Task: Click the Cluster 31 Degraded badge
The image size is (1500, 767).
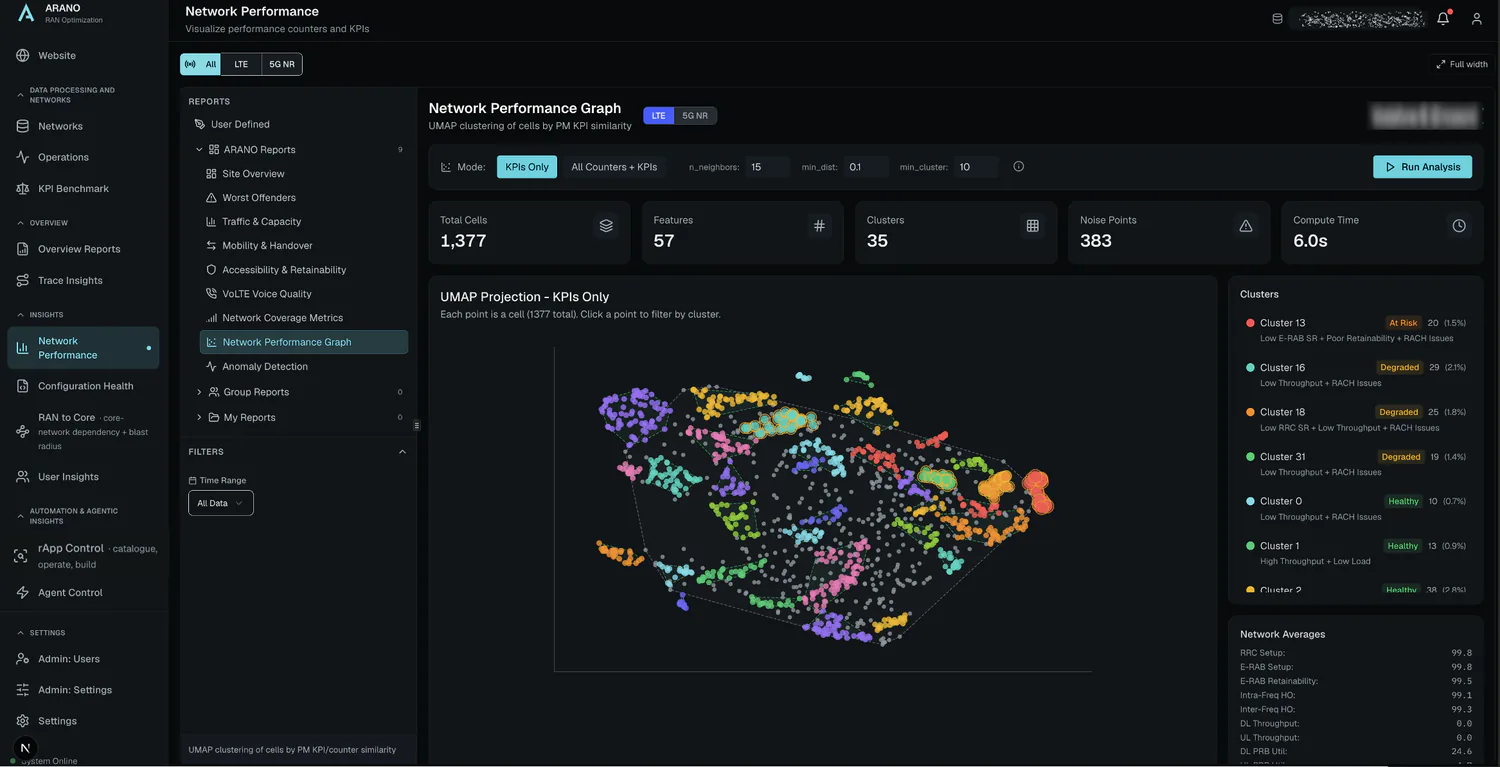Action: (x=1401, y=457)
